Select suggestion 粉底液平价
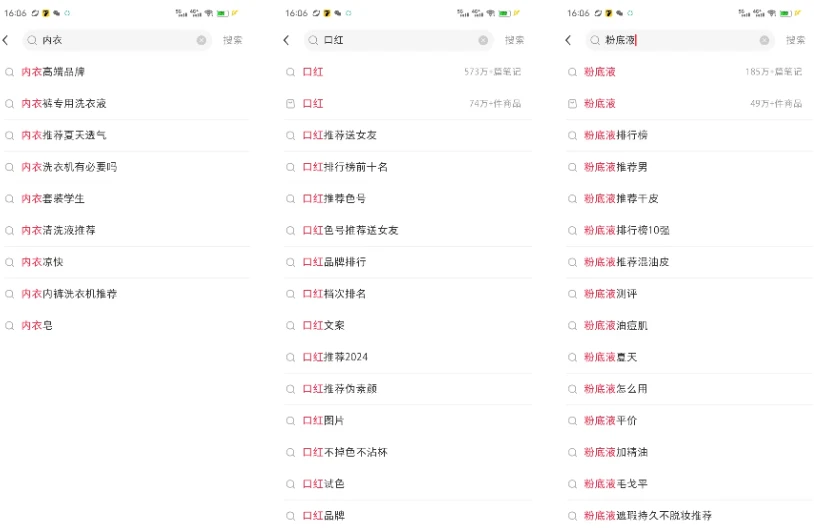This screenshot has width=814, height=528. click(x=610, y=420)
